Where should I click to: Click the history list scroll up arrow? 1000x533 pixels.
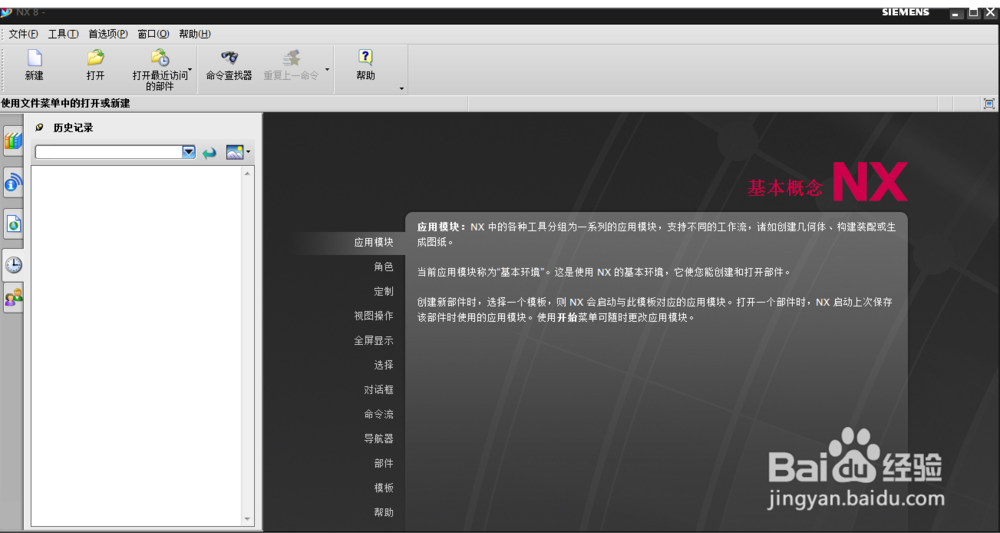pos(247,173)
